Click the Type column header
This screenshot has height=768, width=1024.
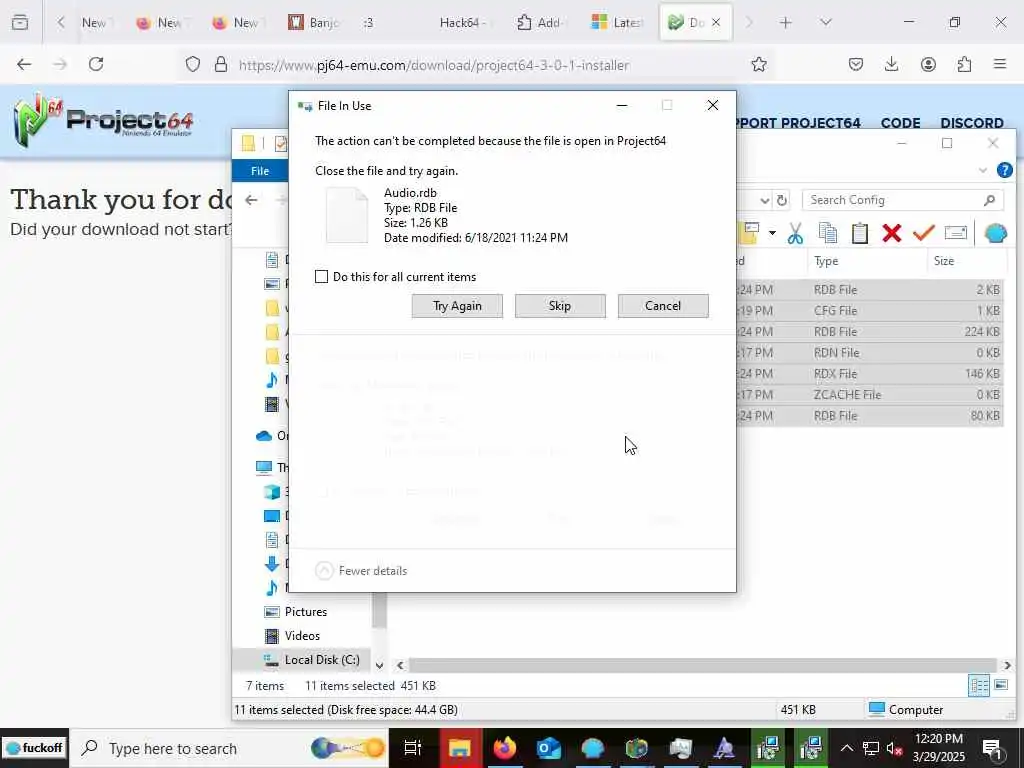(x=867, y=261)
